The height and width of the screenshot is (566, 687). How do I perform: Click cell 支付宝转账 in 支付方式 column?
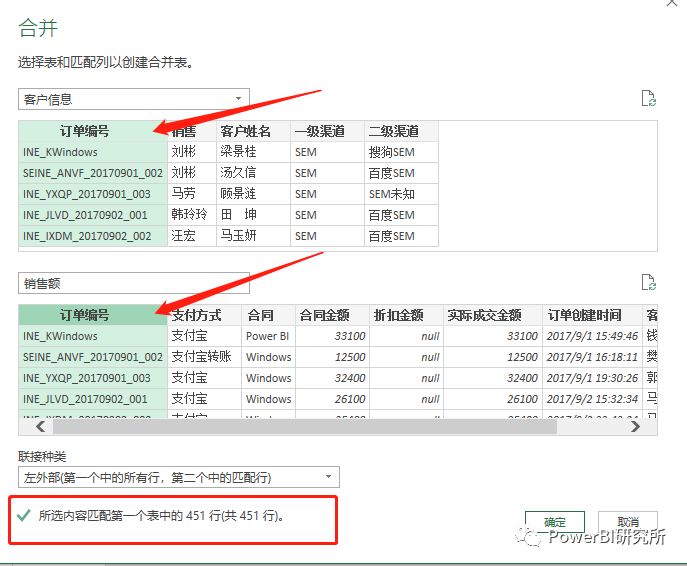[x=204, y=357]
